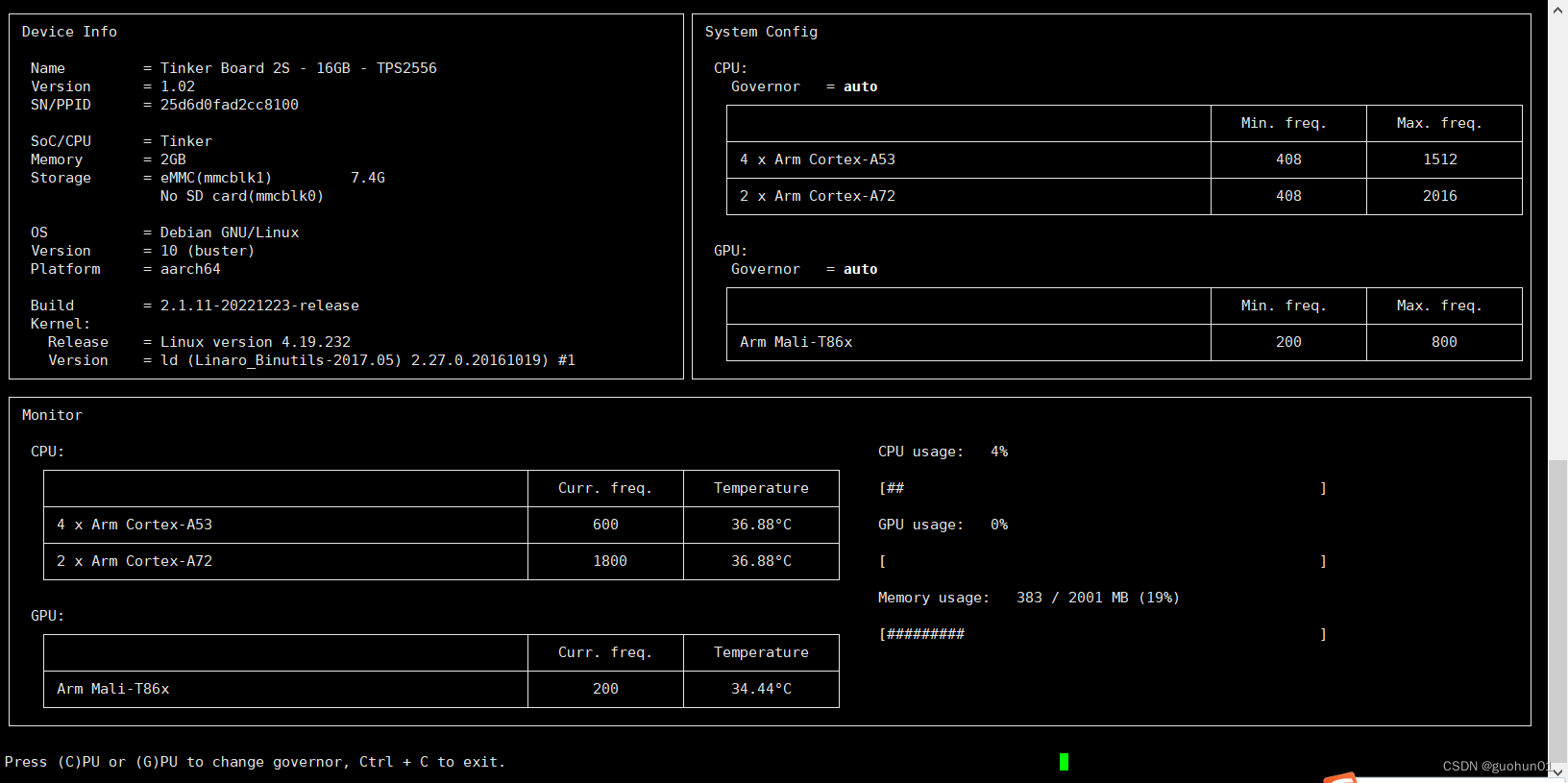This screenshot has width=1568, height=783.
Task: Click the Cortex-A72 max freq 2016
Action: pyautogui.click(x=1440, y=196)
